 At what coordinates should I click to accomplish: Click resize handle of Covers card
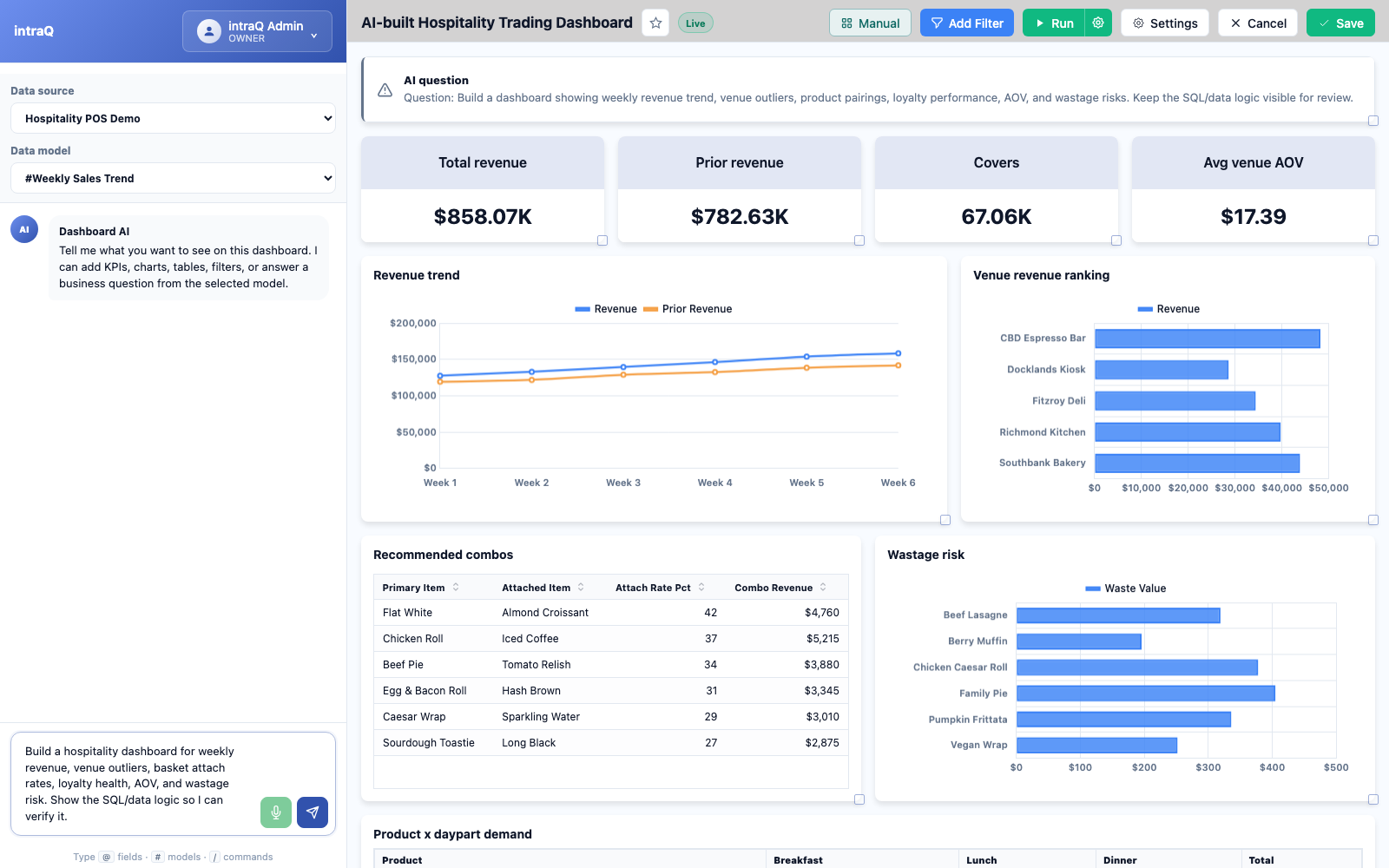pos(1116,240)
